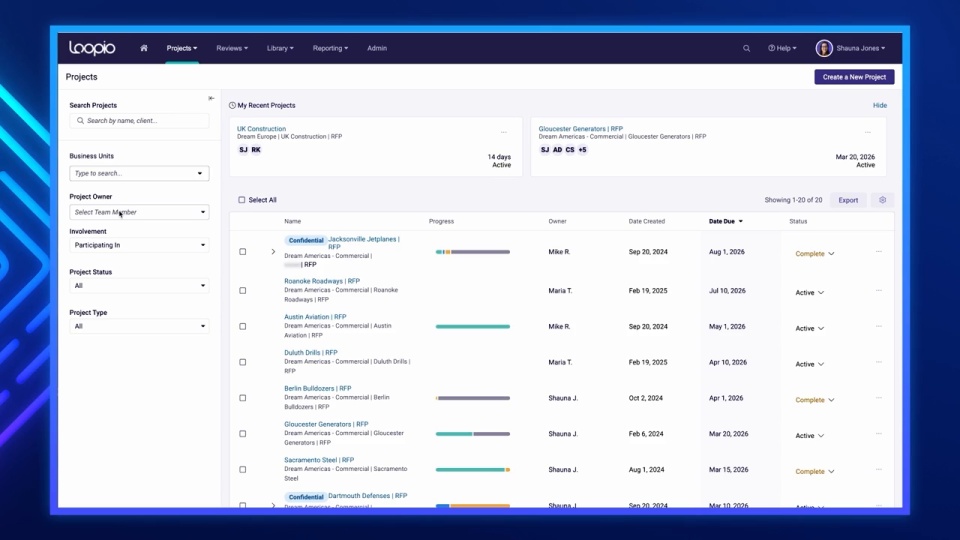This screenshot has height=540, width=960.
Task: Click Austin Aviation progress bar
Action: [473, 326]
